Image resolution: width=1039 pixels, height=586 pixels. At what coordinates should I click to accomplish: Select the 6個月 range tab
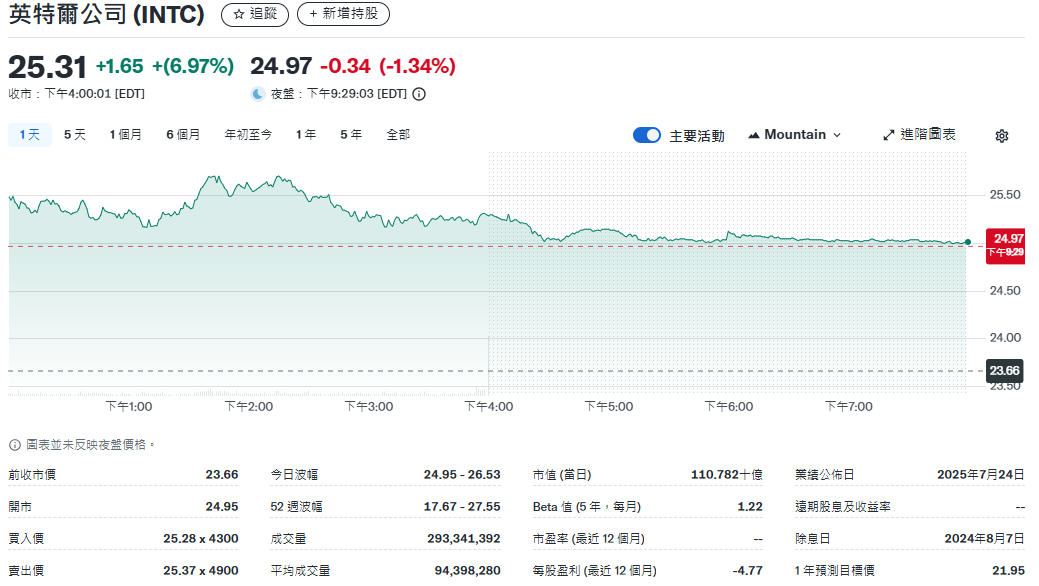[x=183, y=135]
